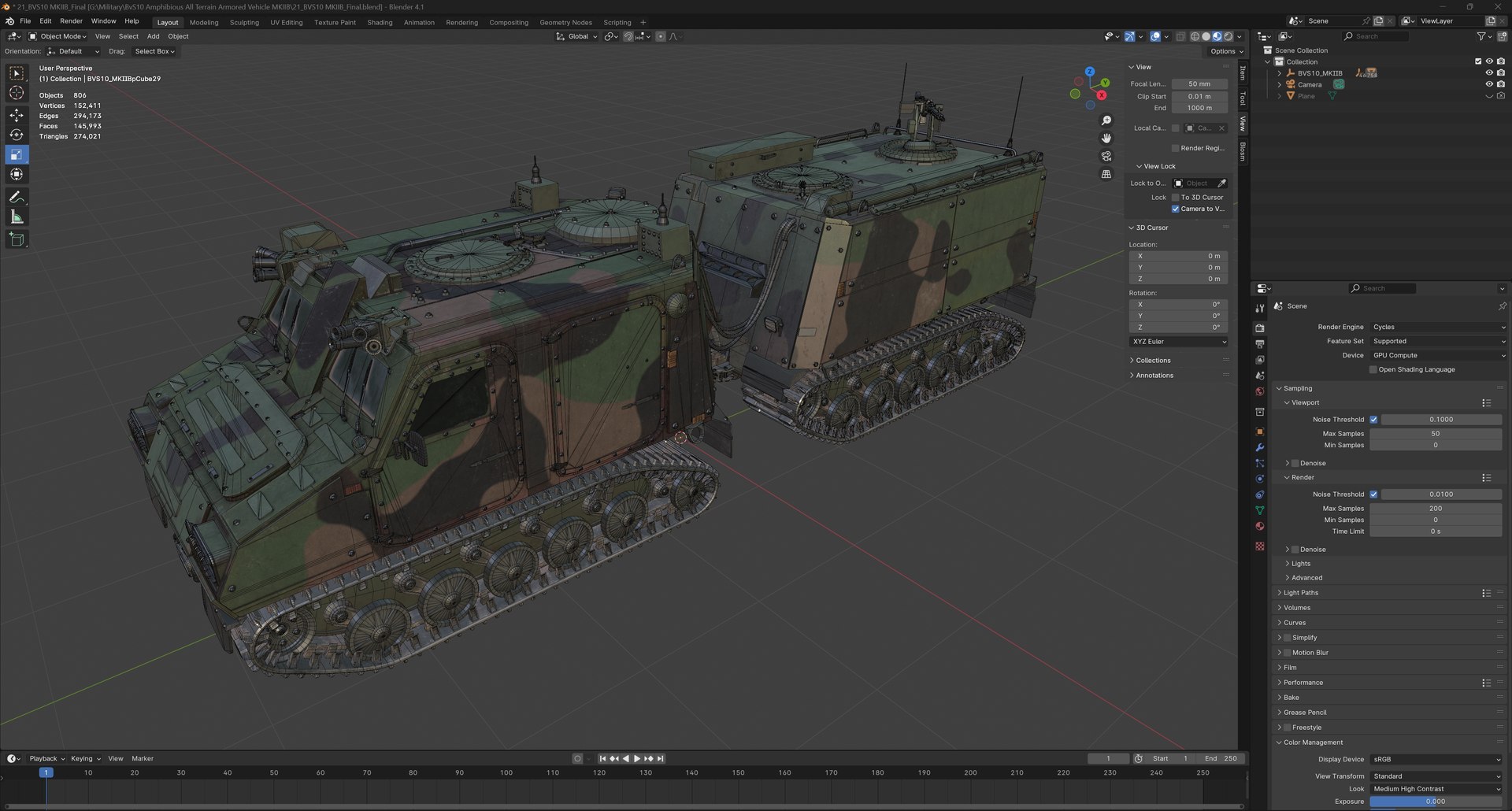Image resolution: width=1512 pixels, height=811 pixels.
Task: Open the Modifiers properties tab (wrench icon)
Action: click(1260, 447)
